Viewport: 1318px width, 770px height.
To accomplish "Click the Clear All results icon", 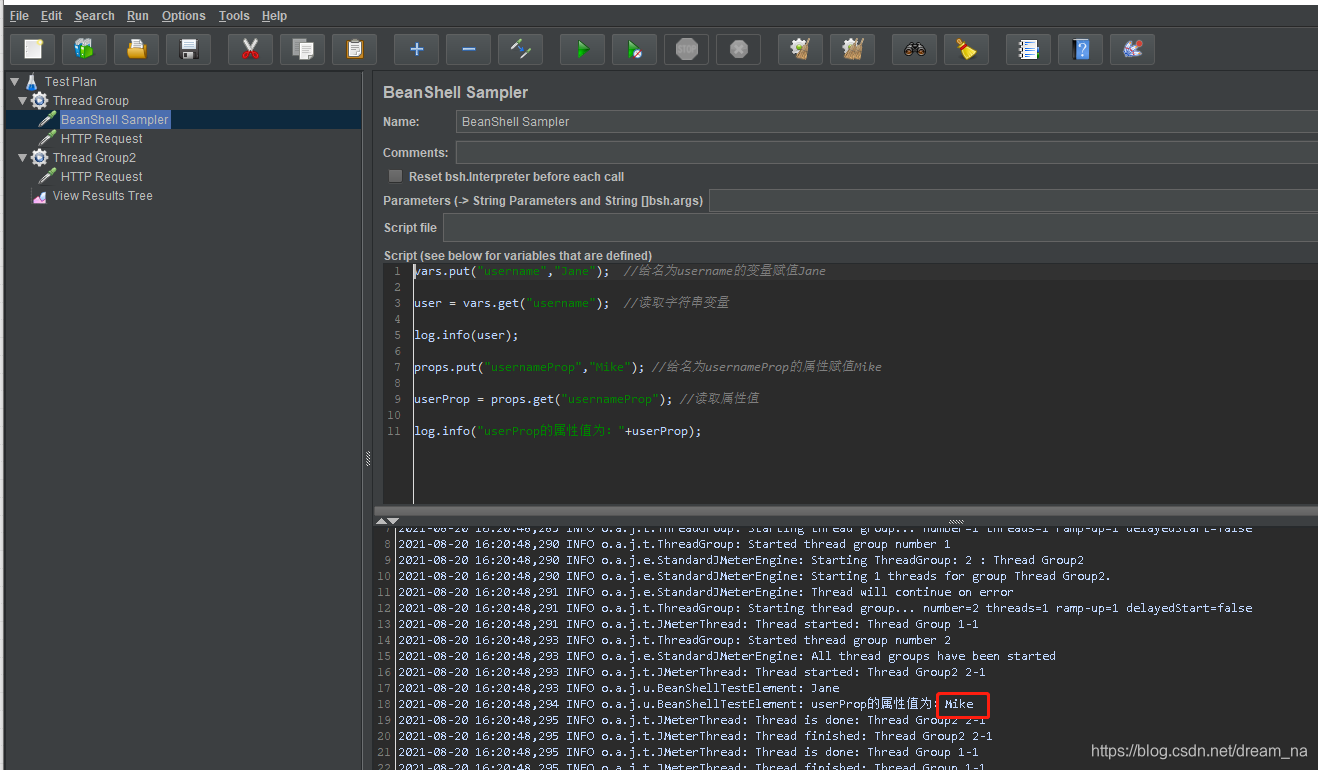I will click(852, 49).
